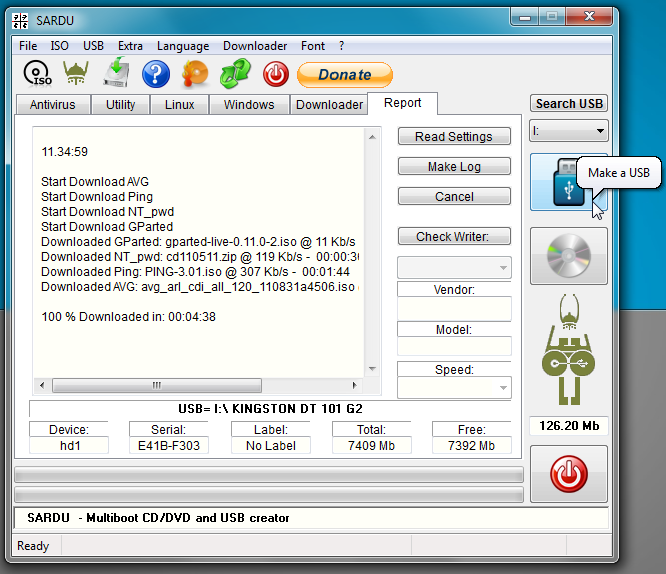Viewport: 666px width, 574px height.
Task: Switch to the Downloader tab
Action: (329, 105)
